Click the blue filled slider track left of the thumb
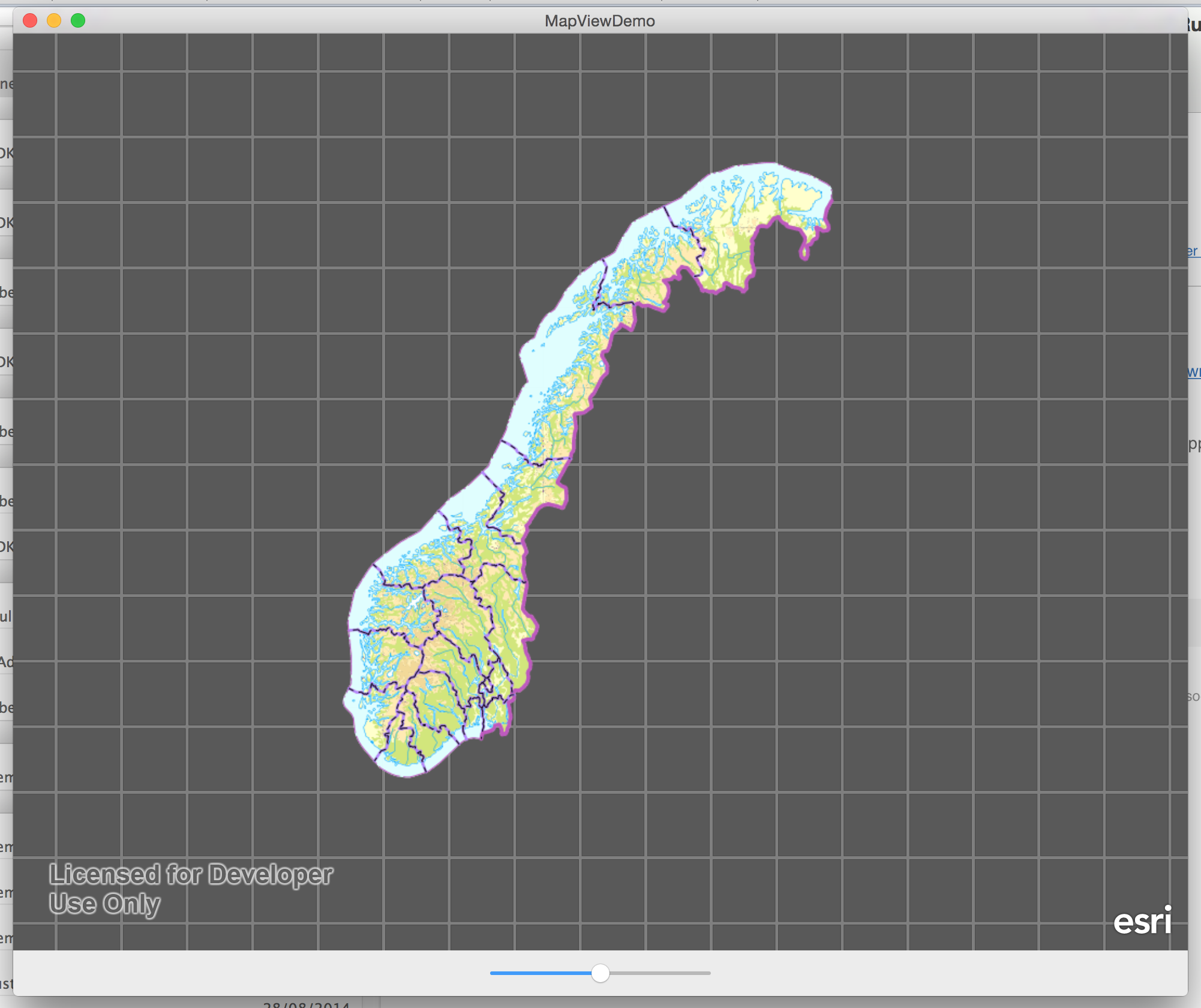The width and height of the screenshot is (1201, 1008). click(541, 973)
